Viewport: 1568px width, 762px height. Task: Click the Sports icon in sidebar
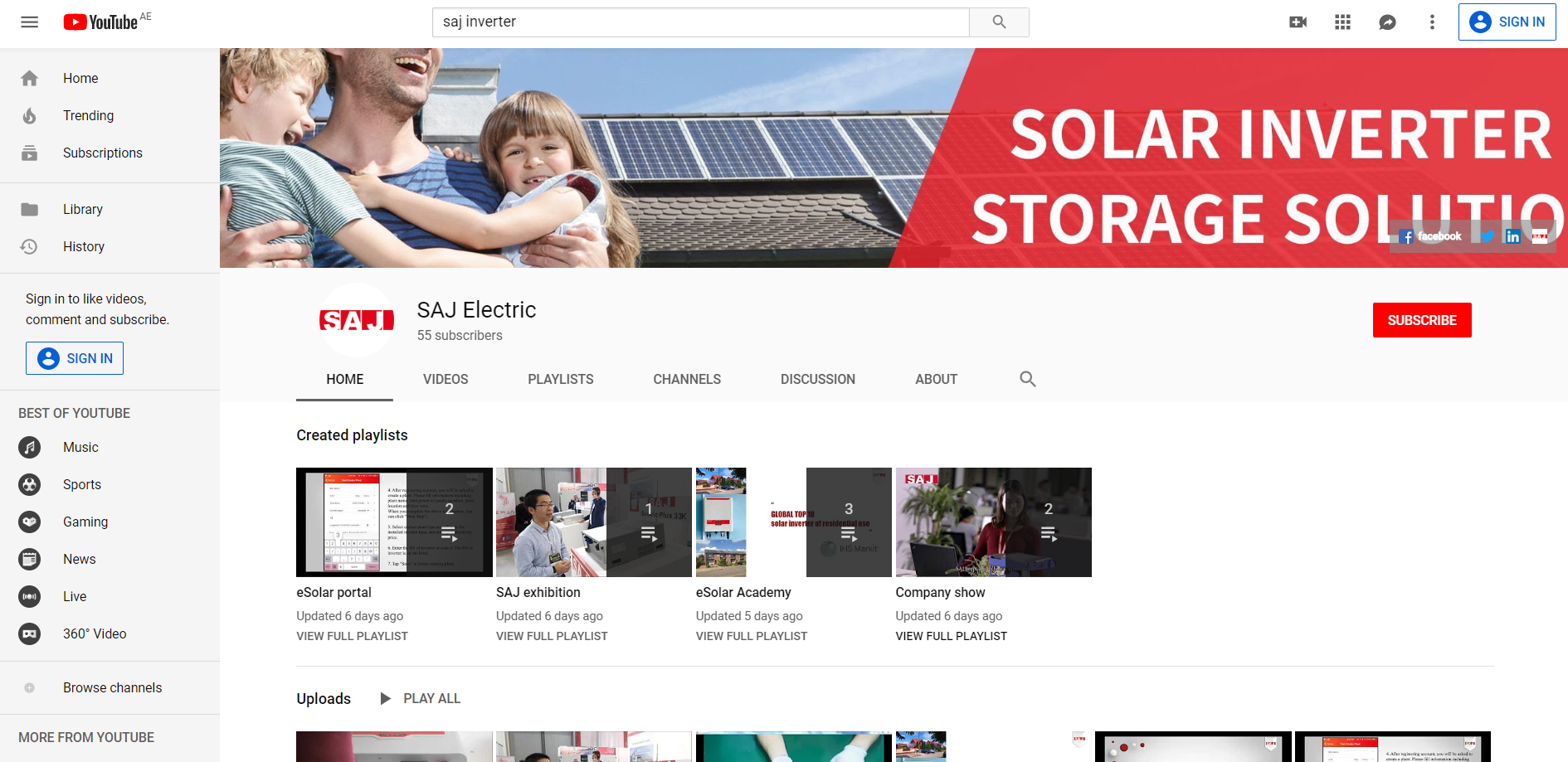click(x=30, y=484)
